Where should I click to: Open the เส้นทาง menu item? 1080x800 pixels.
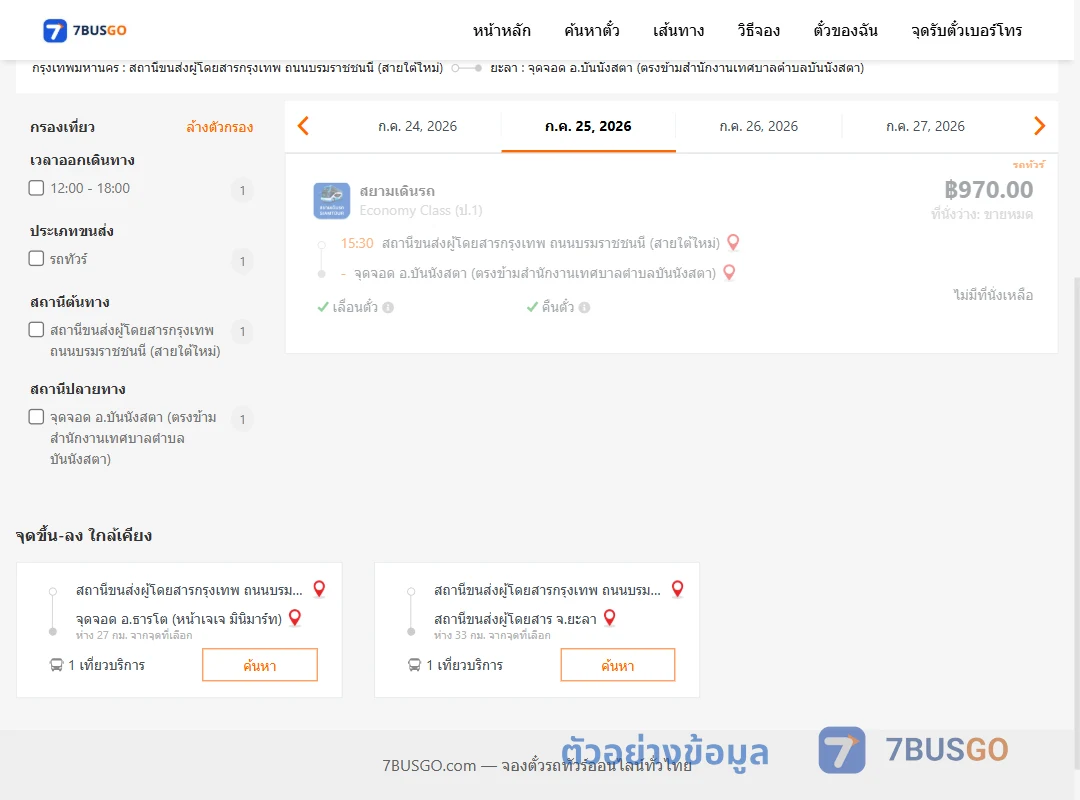click(678, 30)
